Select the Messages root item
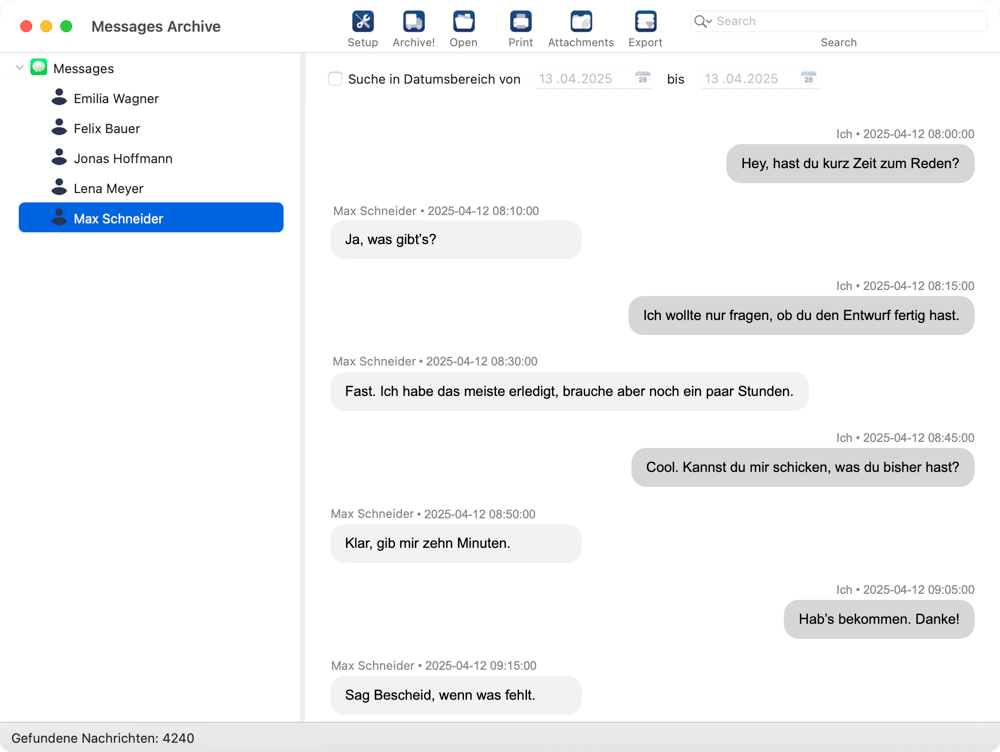This screenshot has height=752, width=1000. click(x=84, y=68)
